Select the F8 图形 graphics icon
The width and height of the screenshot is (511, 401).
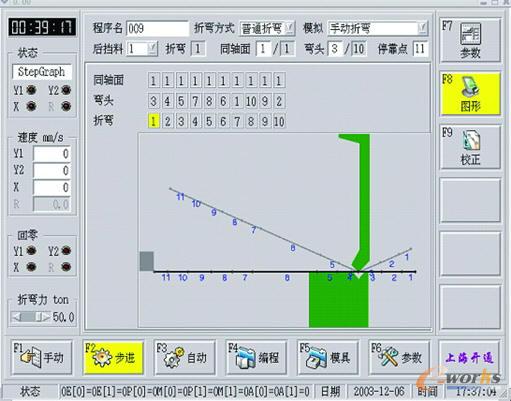click(470, 93)
